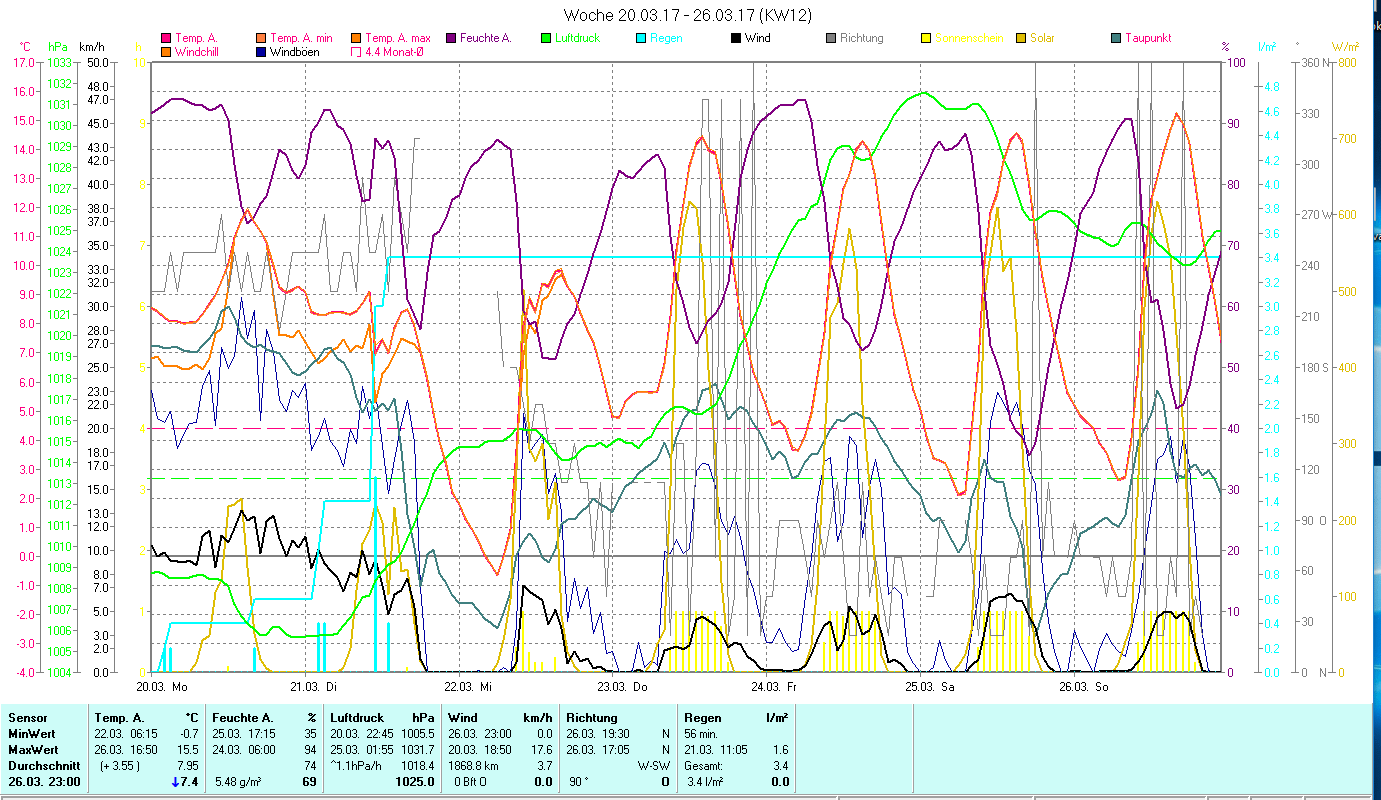Click the maximum wind speed value '17.6'
1381x800 pixels.
coord(541,749)
